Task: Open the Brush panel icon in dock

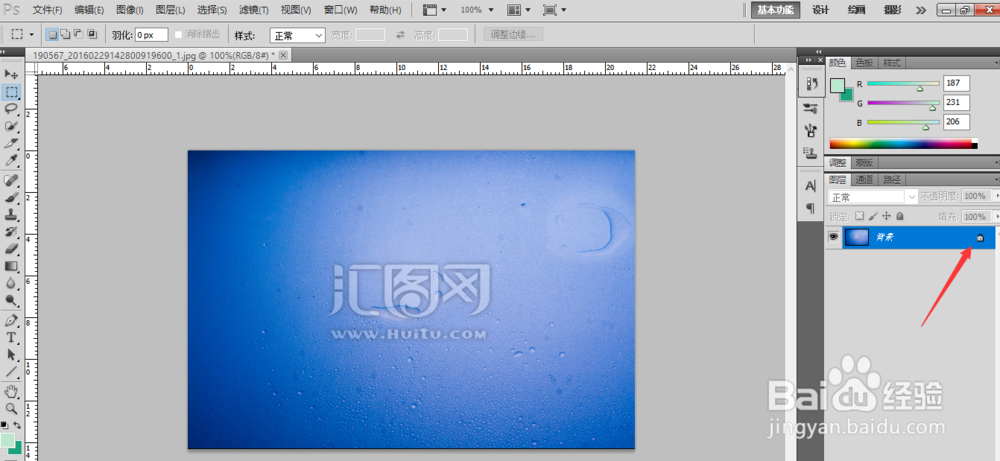Action: click(x=811, y=130)
